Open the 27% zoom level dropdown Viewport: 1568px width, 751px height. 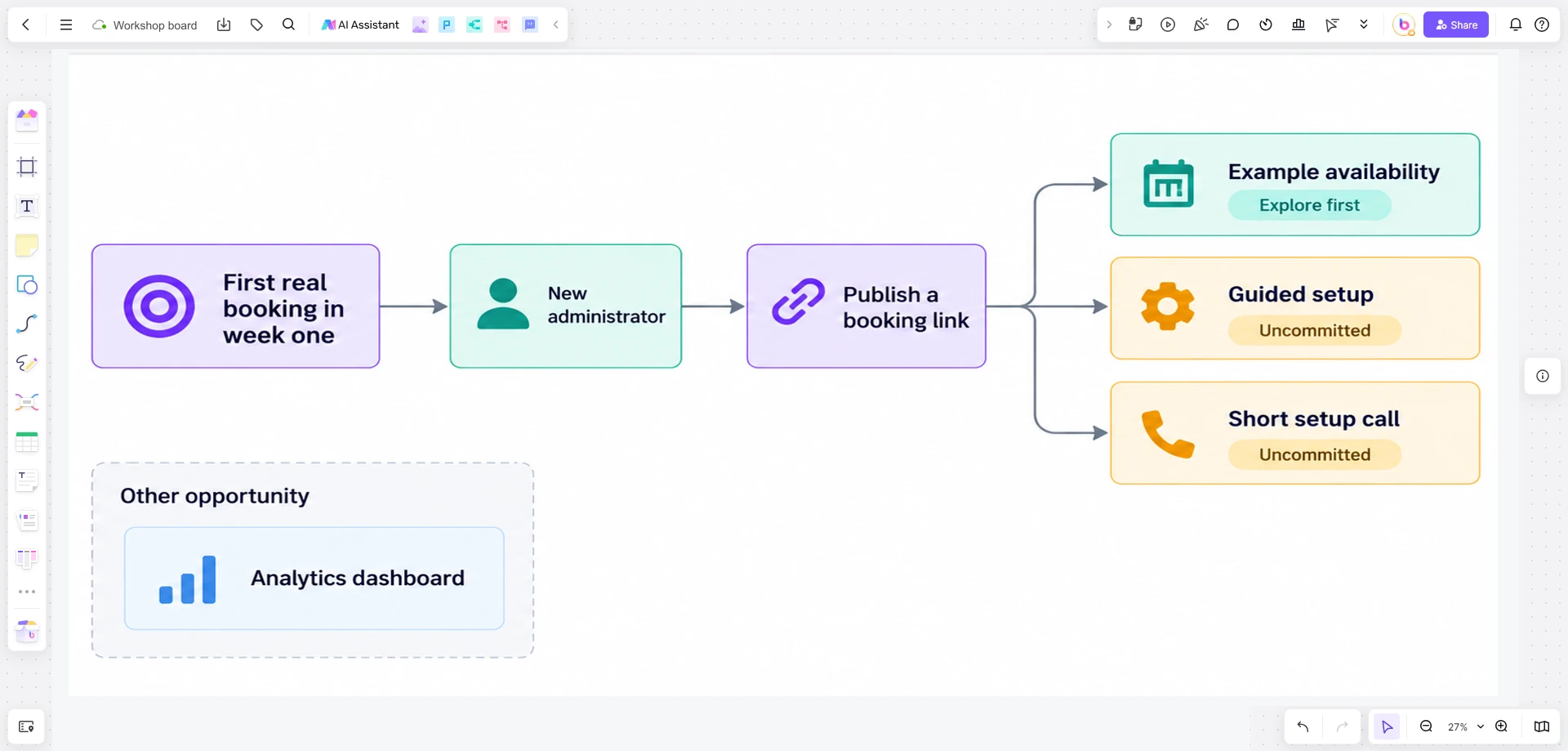pyautogui.click(x=1465, y=726)
